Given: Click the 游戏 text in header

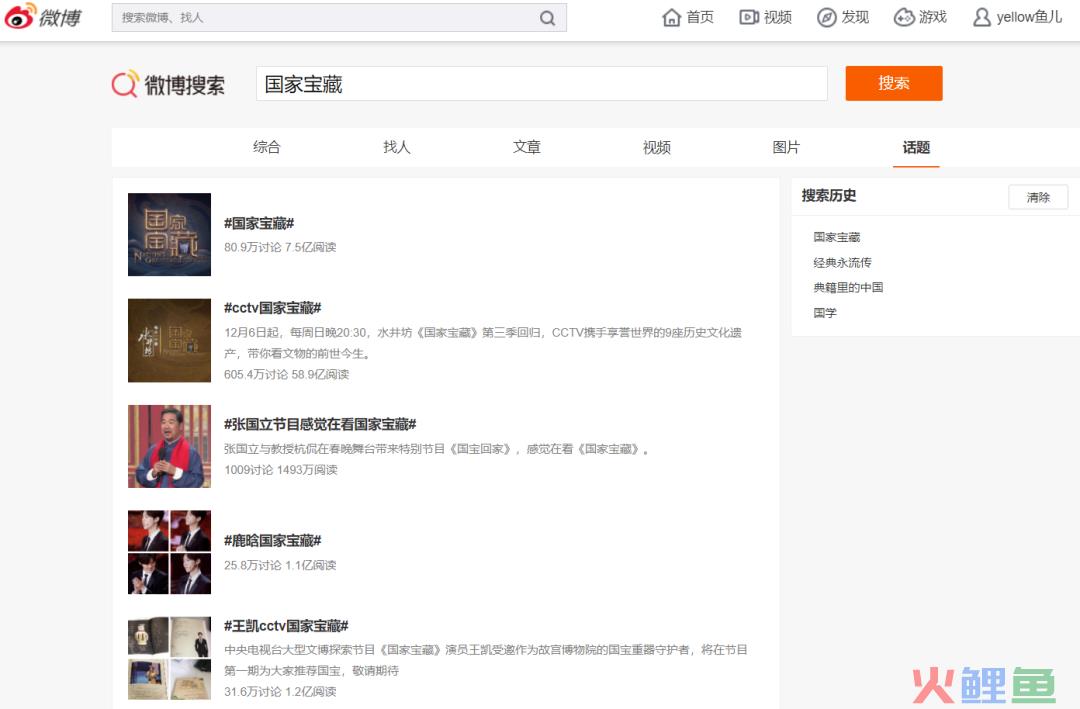Looking at the screenshot, I should (933, 17).
